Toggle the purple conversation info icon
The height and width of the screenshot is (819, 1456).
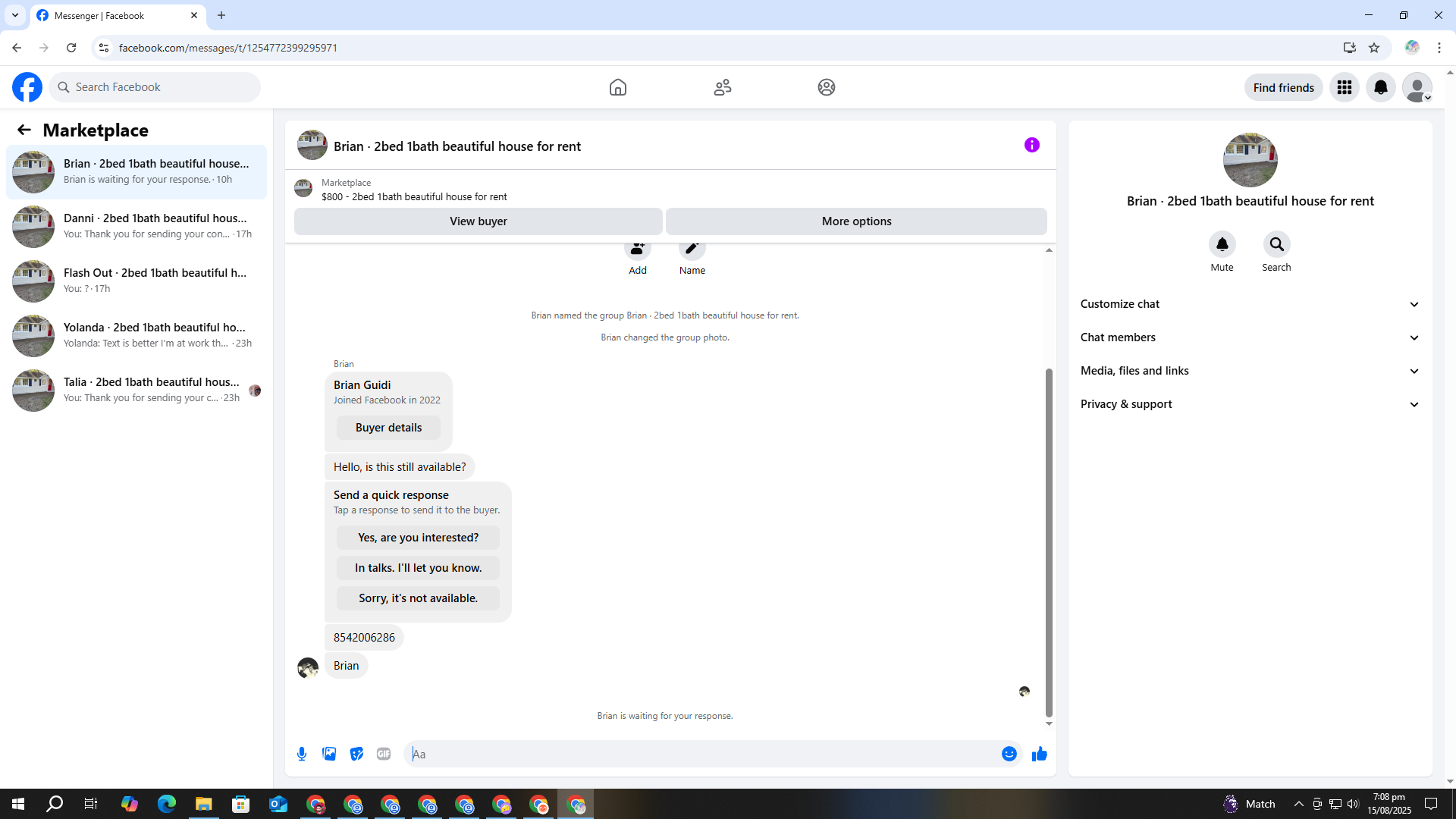[x=1031, y=145]
